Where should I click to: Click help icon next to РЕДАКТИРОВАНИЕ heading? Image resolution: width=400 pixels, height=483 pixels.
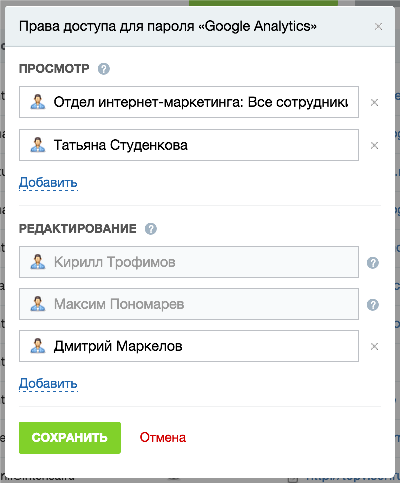(151, 229)
